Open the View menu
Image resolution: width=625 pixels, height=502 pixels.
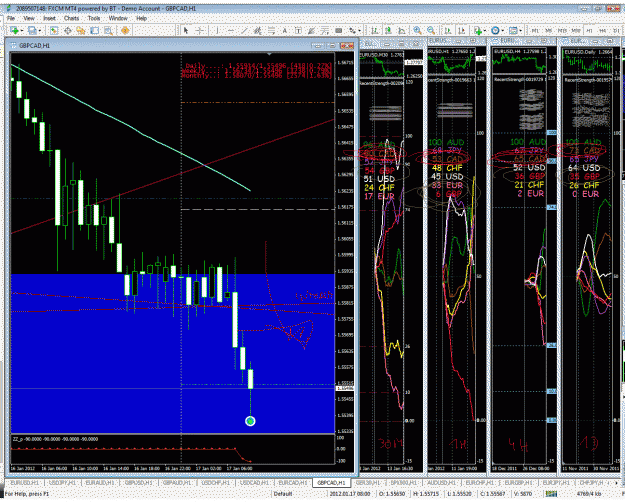29,18
